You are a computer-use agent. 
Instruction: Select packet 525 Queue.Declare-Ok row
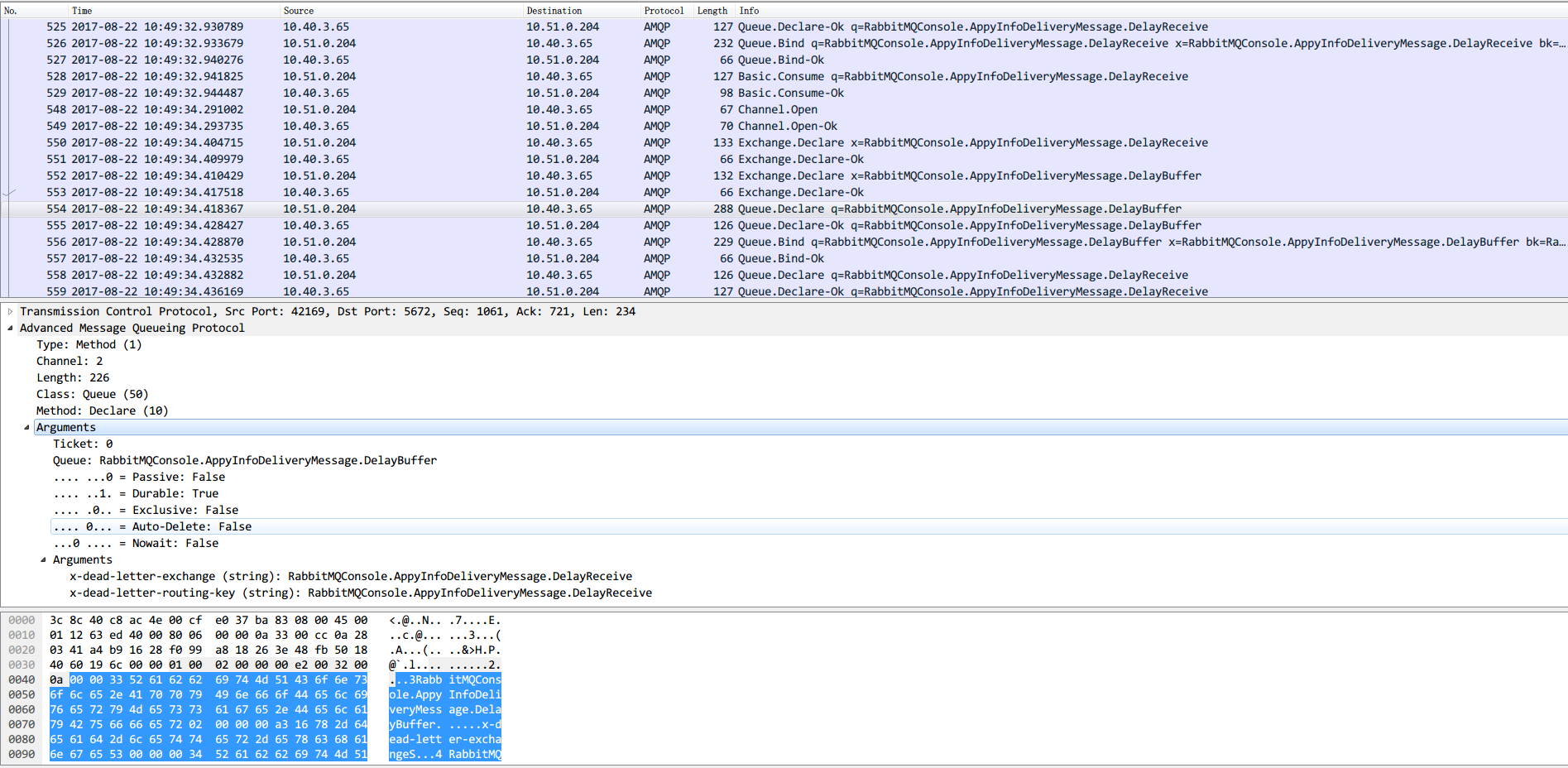[784, 26]
